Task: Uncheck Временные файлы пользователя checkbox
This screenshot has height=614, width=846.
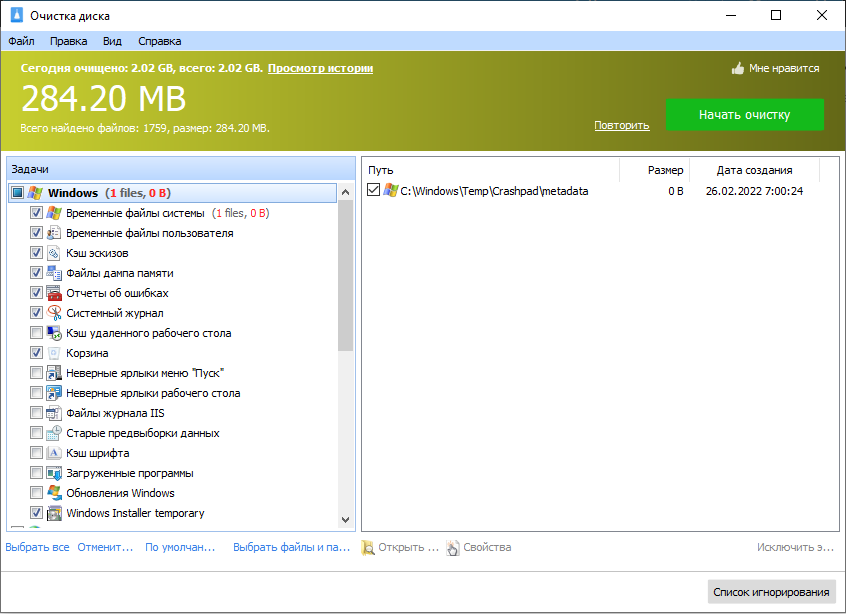Action: [x=36, y=233]
